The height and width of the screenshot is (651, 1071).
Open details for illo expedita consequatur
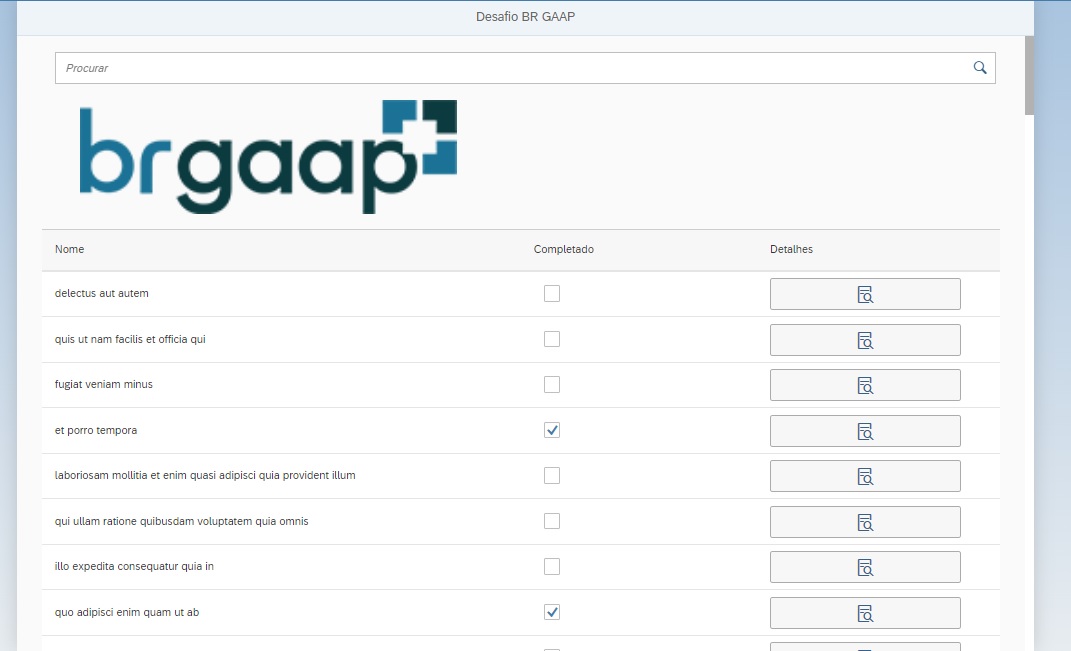tap(865, 566)
